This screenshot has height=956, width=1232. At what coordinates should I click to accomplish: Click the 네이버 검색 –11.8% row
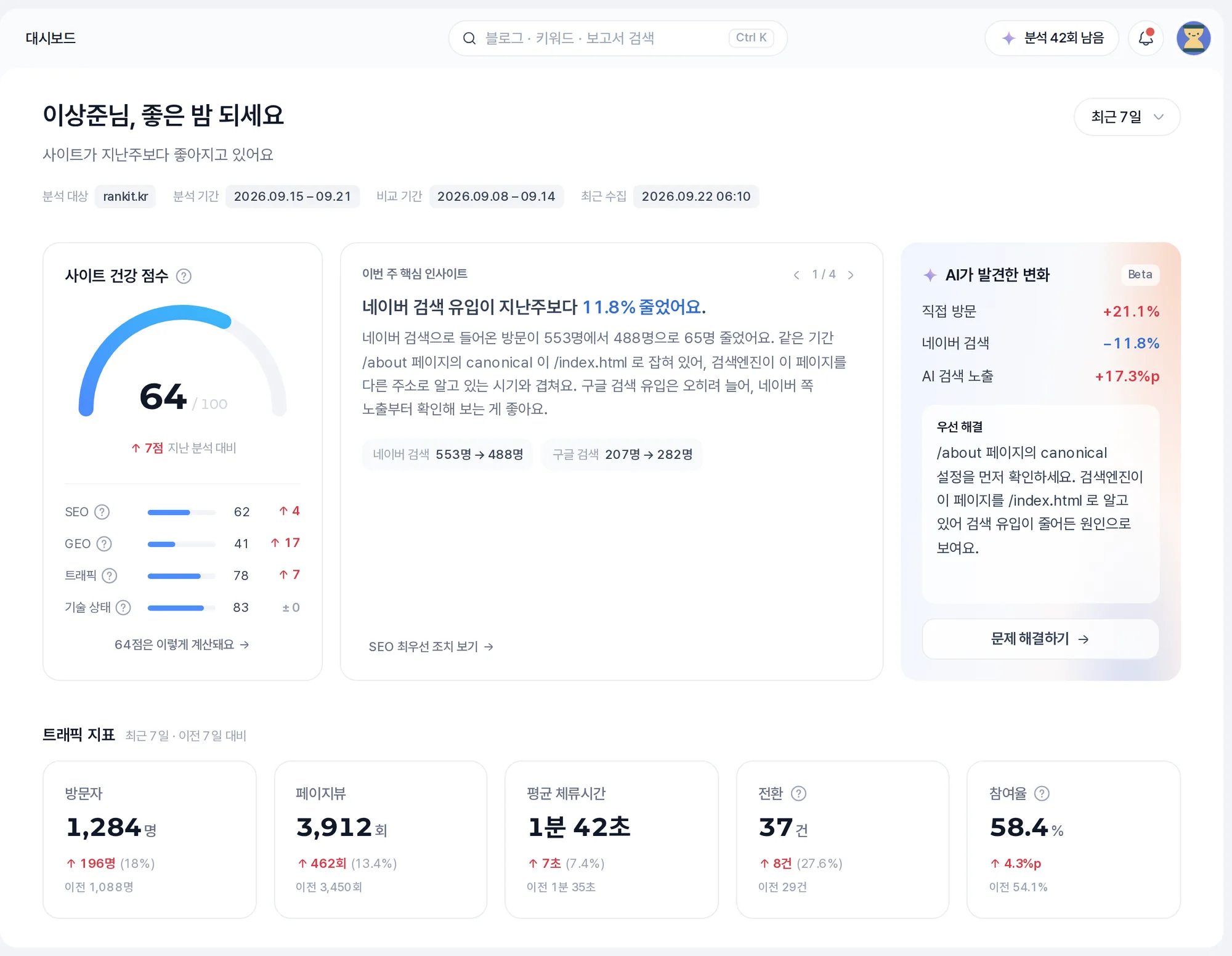1040,344
